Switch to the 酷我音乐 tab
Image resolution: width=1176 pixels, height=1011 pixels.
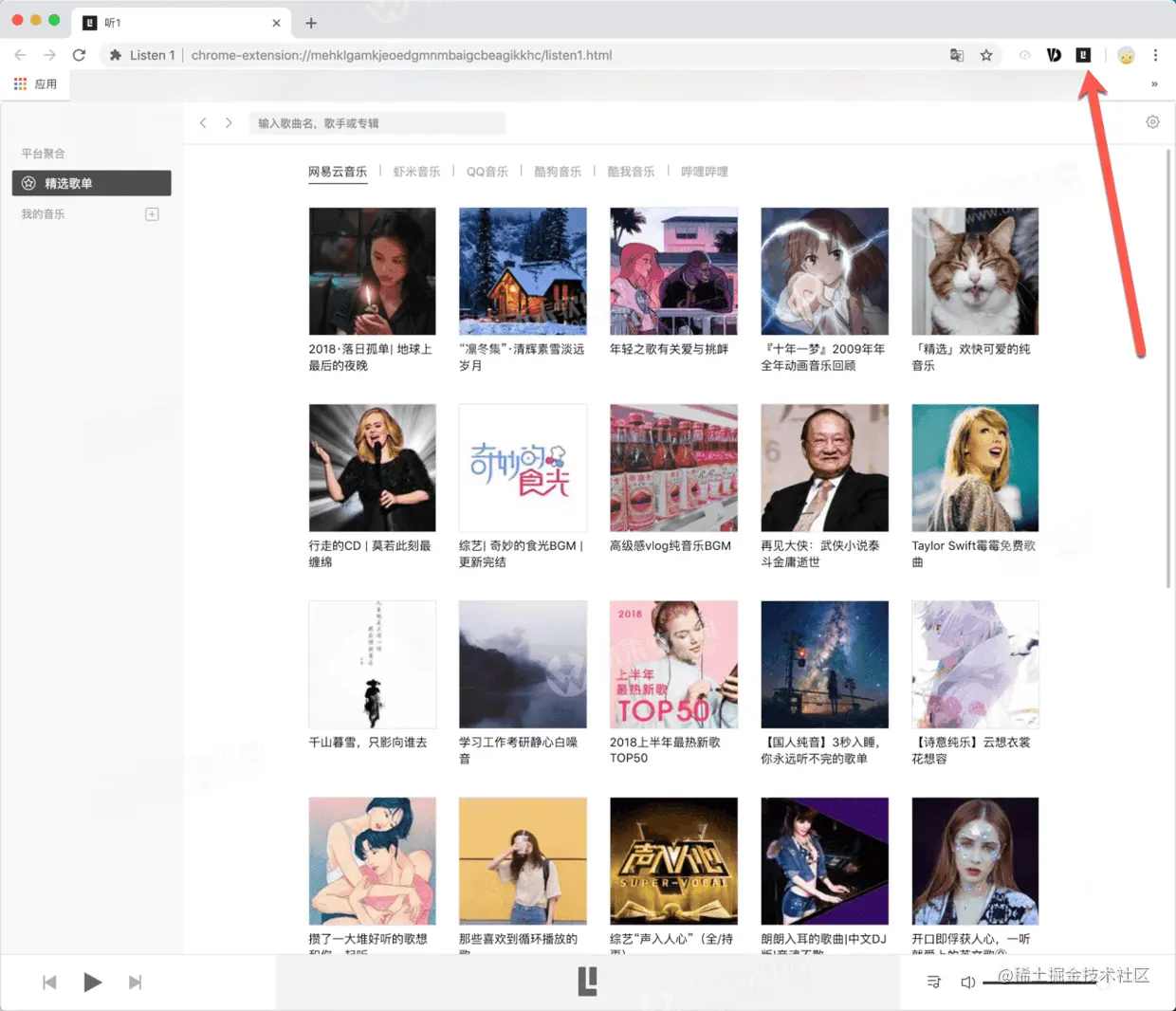(631, 172)
